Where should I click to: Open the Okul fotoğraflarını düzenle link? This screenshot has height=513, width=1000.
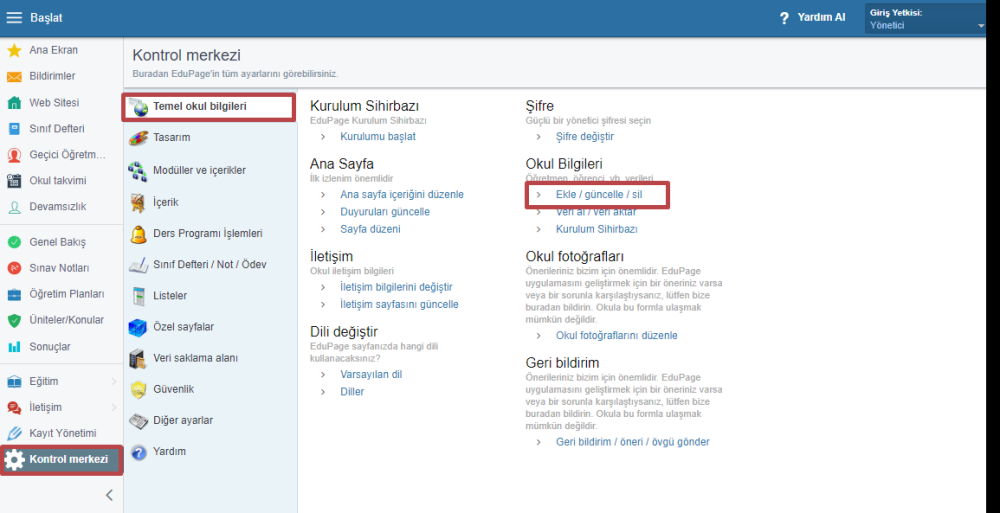pos(616,336)
